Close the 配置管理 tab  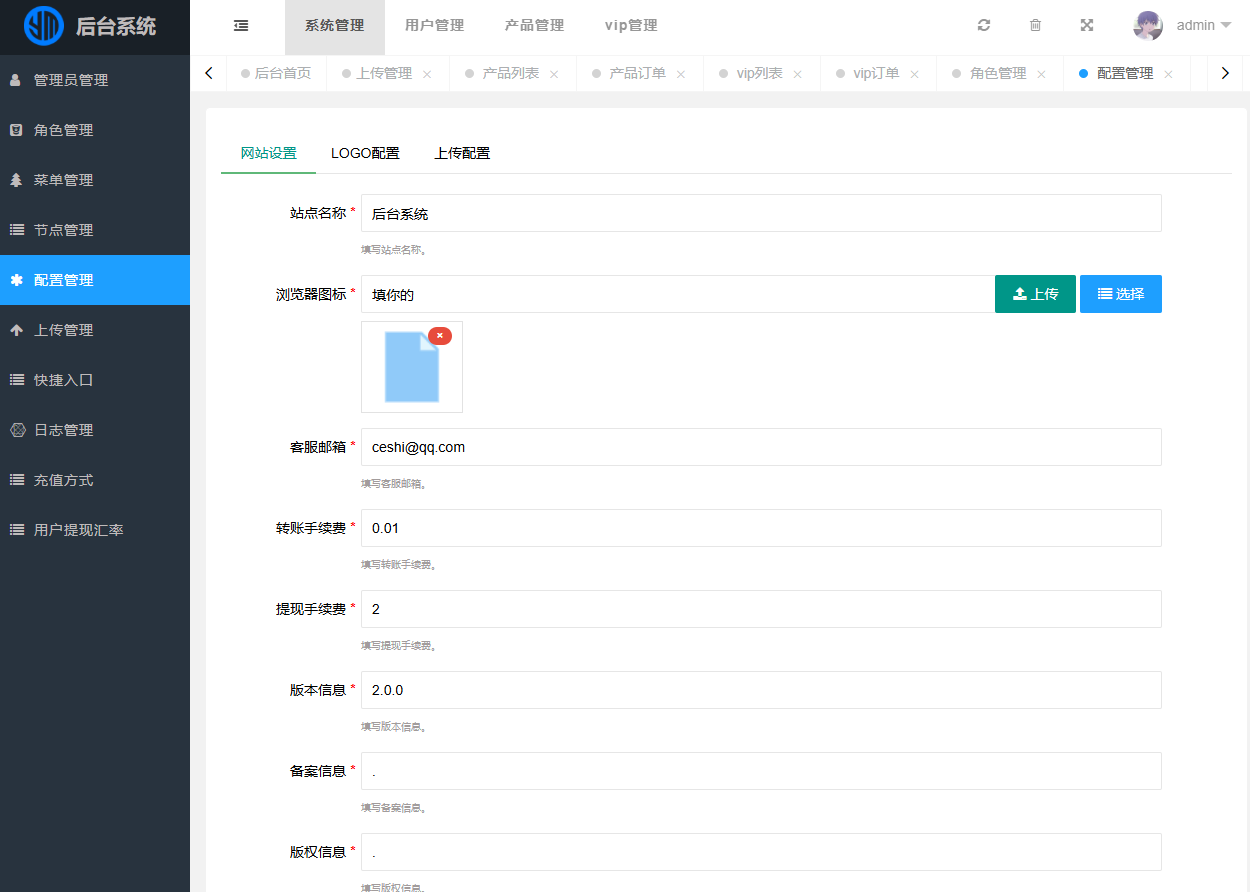point(1168,74)
